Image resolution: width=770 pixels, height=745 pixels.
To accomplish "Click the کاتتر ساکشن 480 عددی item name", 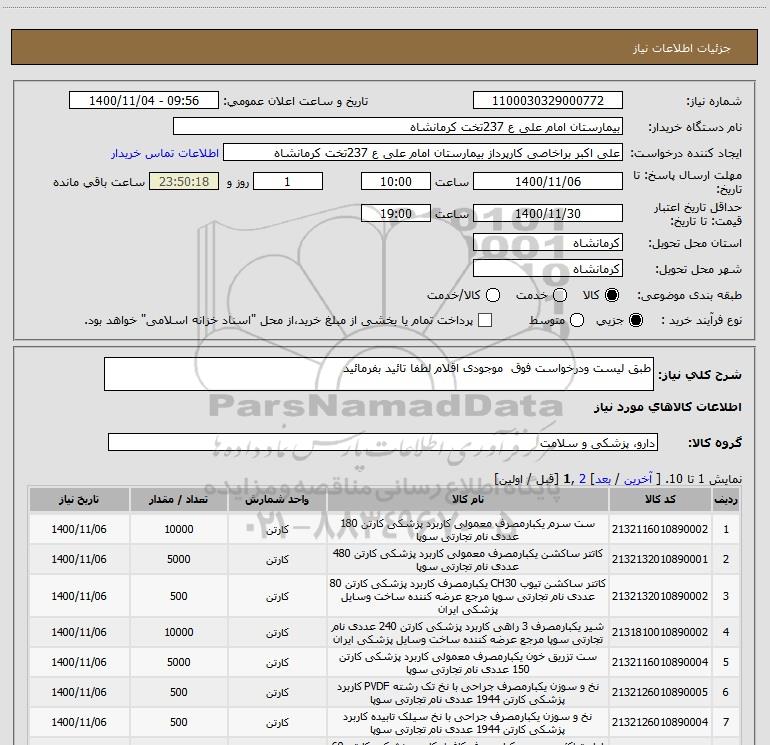I will click(468, 559).
